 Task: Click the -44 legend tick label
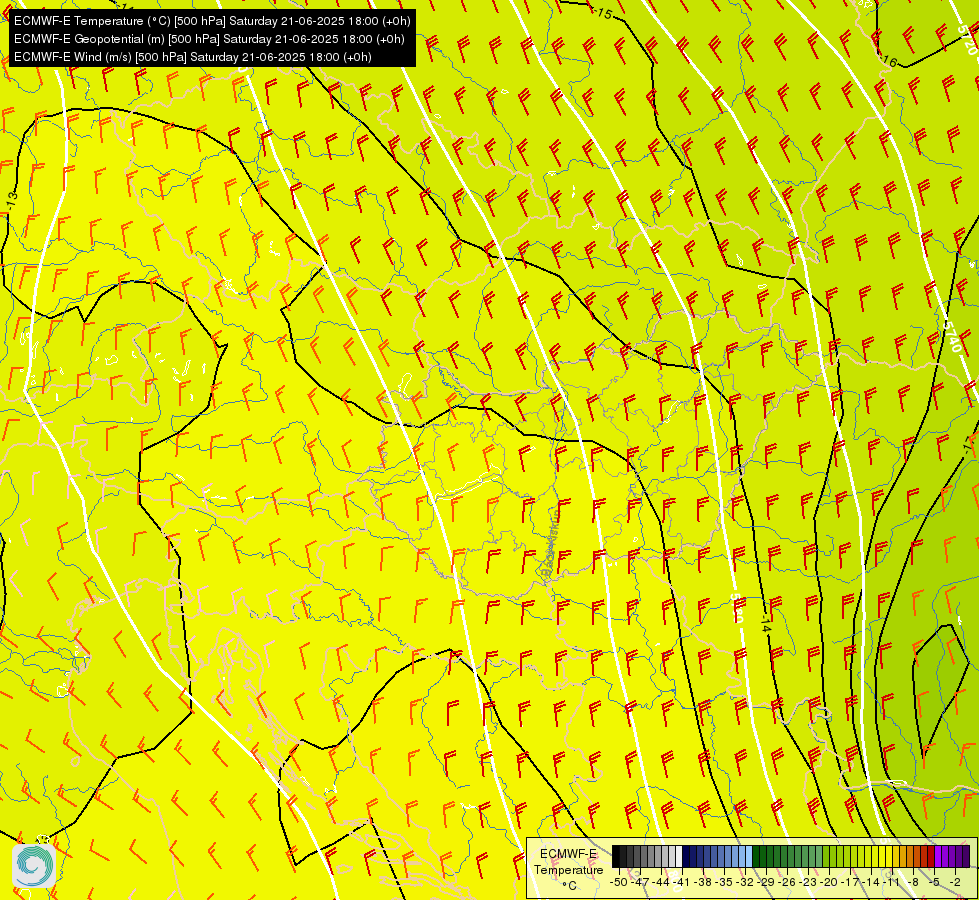tap(661, 883)
